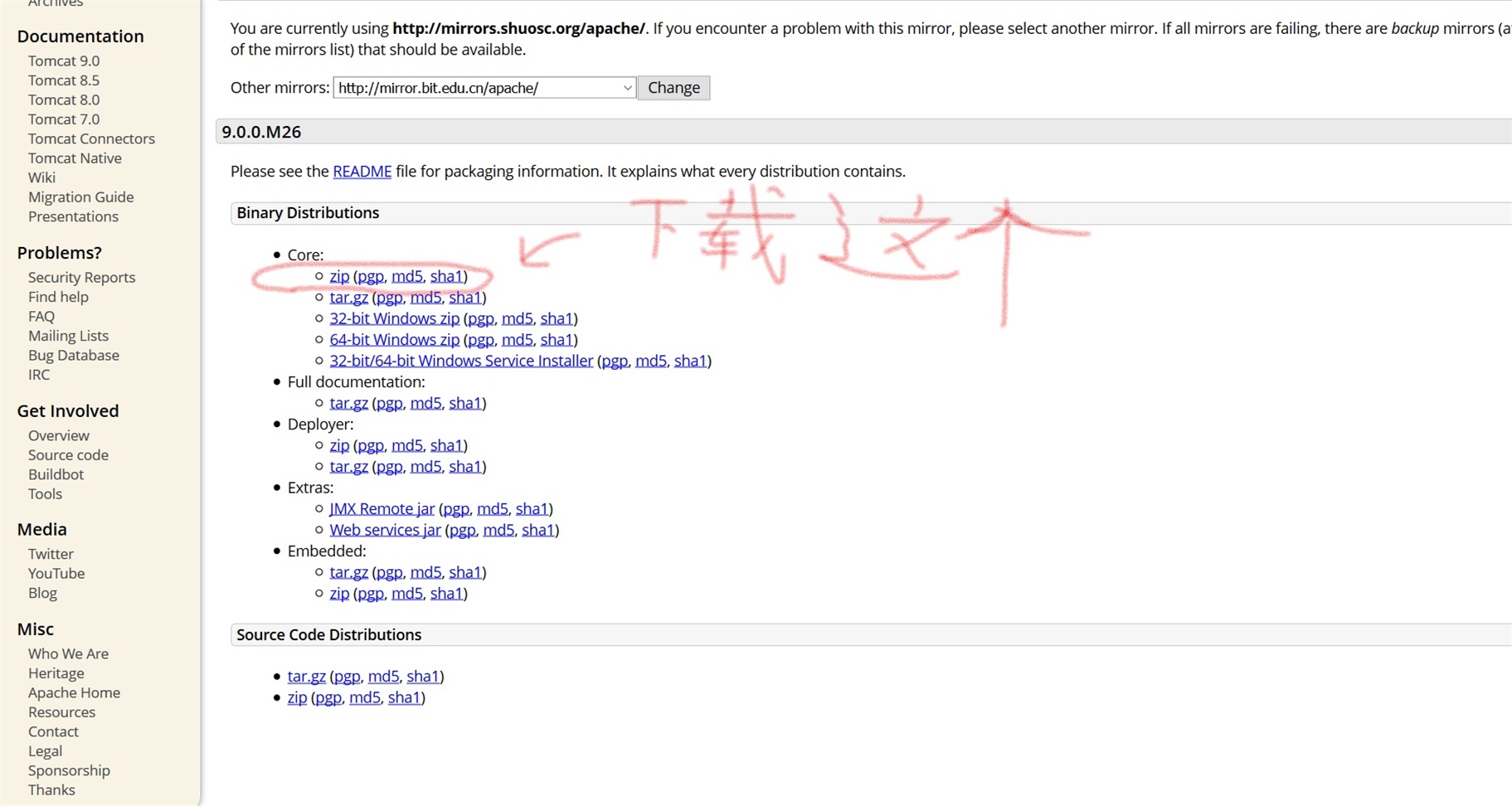Open the Tools sidebar link
Viewport: 1512px width, 806px height.
click(45, 494)
